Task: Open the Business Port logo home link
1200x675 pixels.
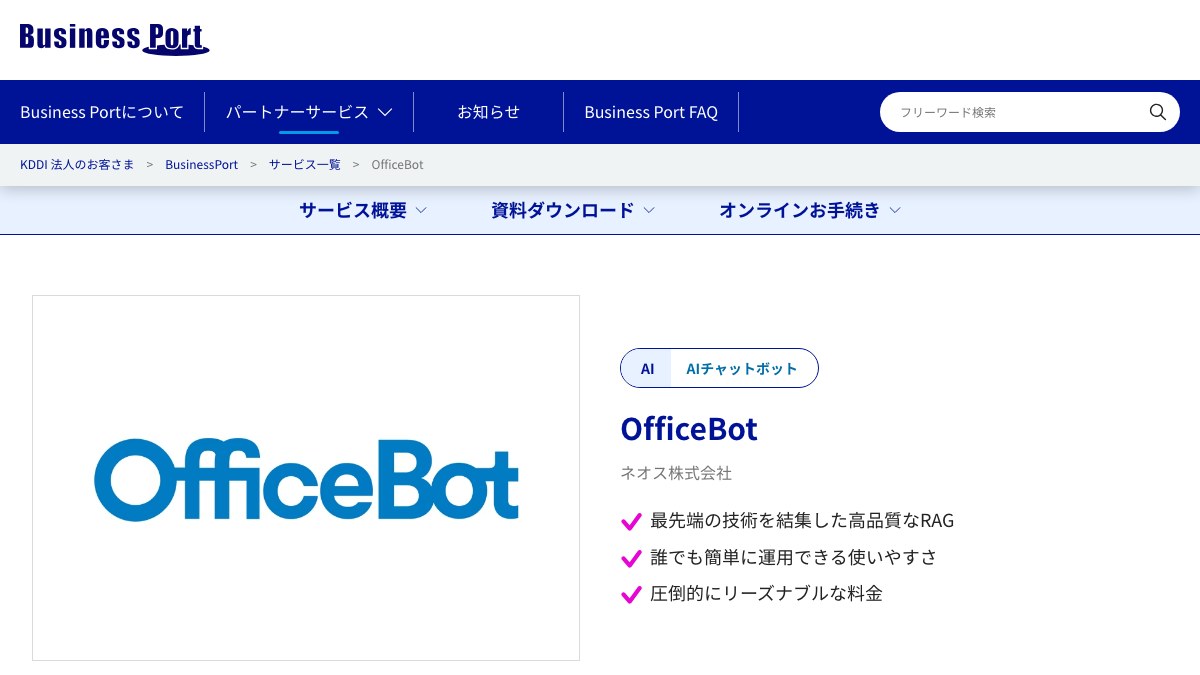Action: 114,38
